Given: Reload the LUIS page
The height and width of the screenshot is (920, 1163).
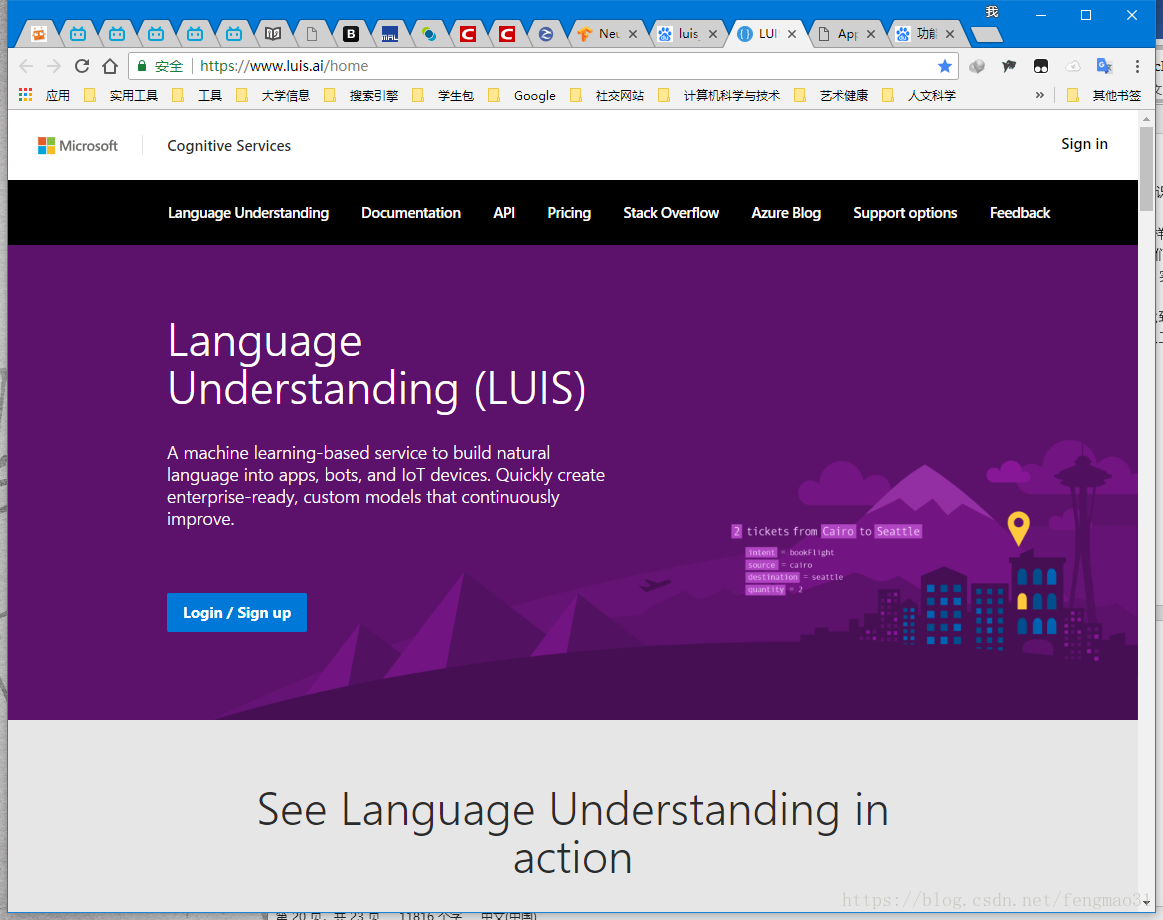Looking at the screenshot, I should click(82, 66).
